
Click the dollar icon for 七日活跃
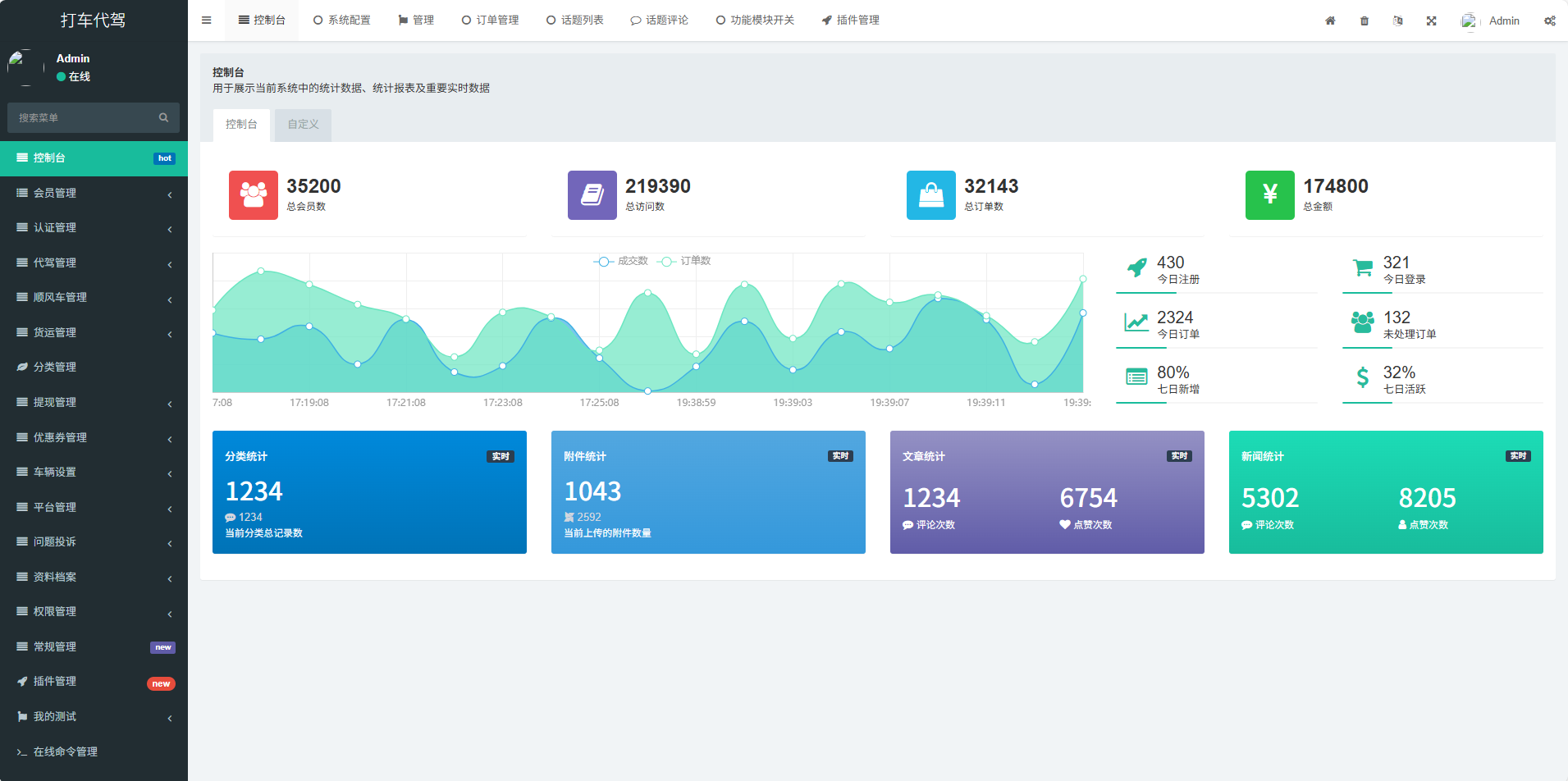point(1363,377)
